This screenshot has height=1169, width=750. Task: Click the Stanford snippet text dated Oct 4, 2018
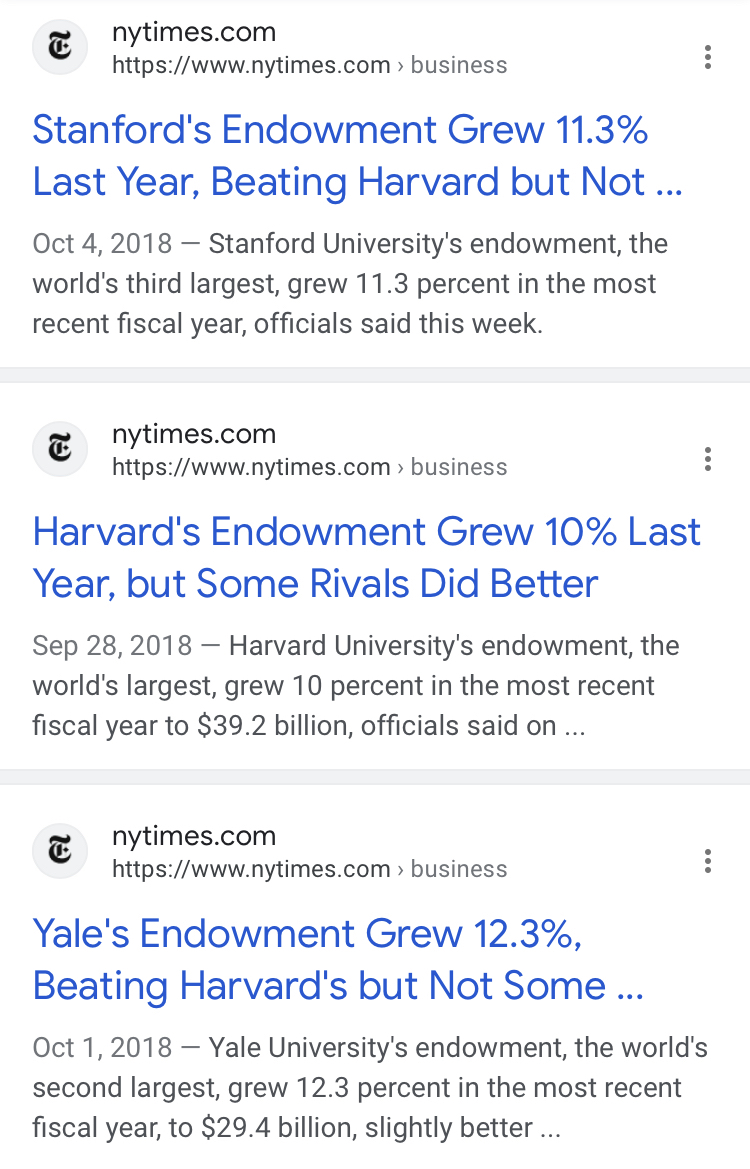(350, 284)
